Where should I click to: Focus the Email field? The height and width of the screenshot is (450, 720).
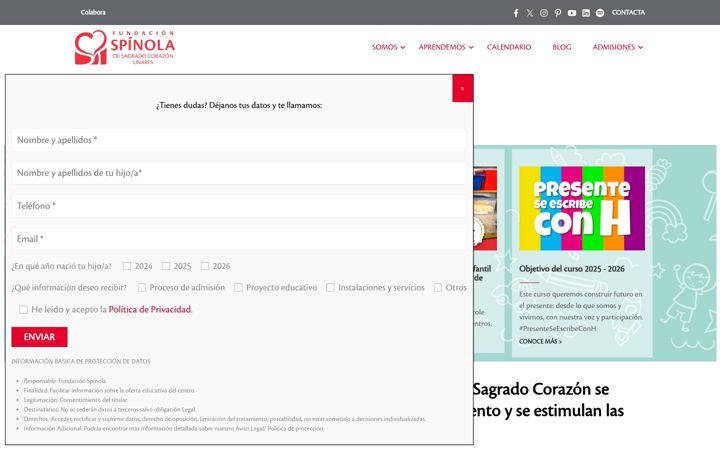point(239,239)
